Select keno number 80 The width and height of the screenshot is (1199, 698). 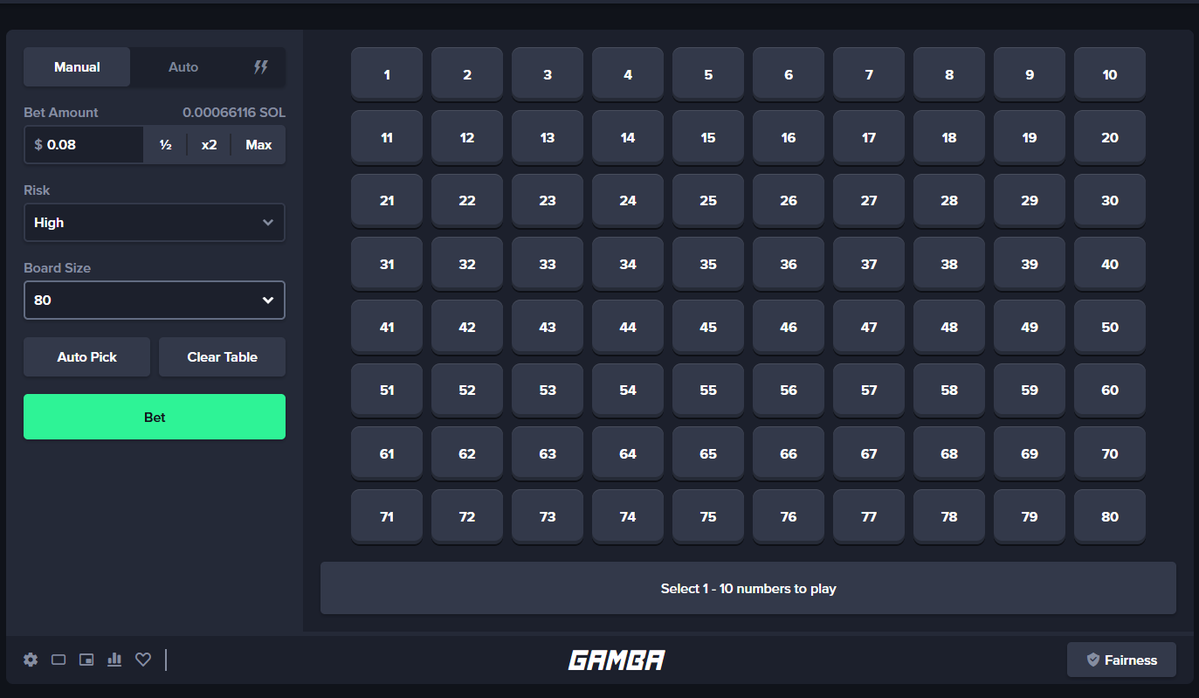pyautogui.click(x=1110, y=516)
